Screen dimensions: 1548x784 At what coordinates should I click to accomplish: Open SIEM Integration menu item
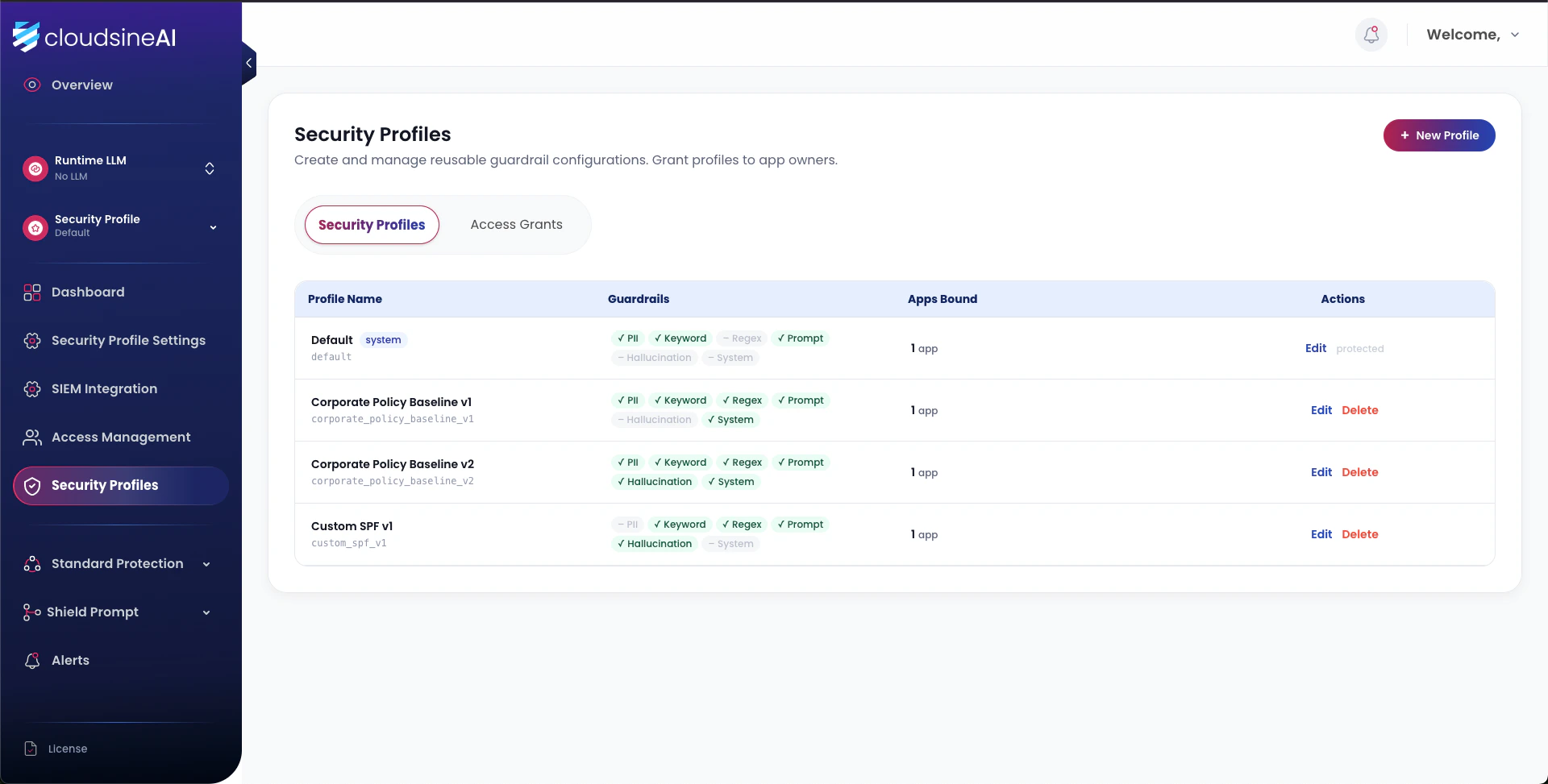(104, 388)
